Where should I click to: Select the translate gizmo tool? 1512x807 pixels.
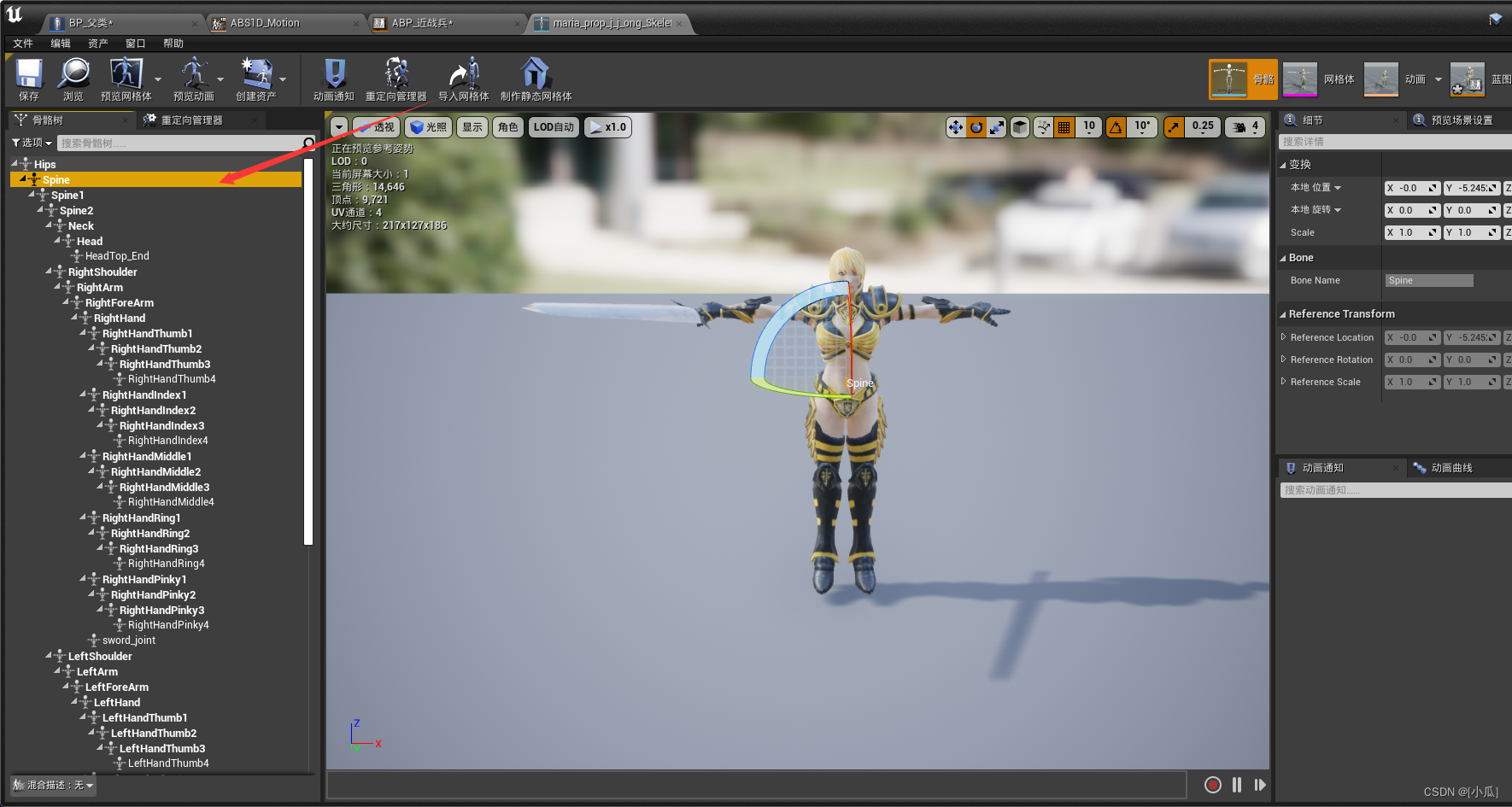956,127
